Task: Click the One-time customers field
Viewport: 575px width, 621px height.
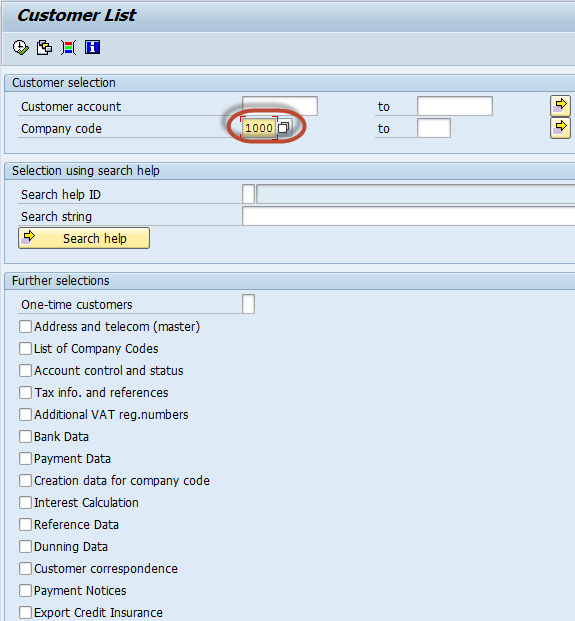Action: click(x=248, y=304)
